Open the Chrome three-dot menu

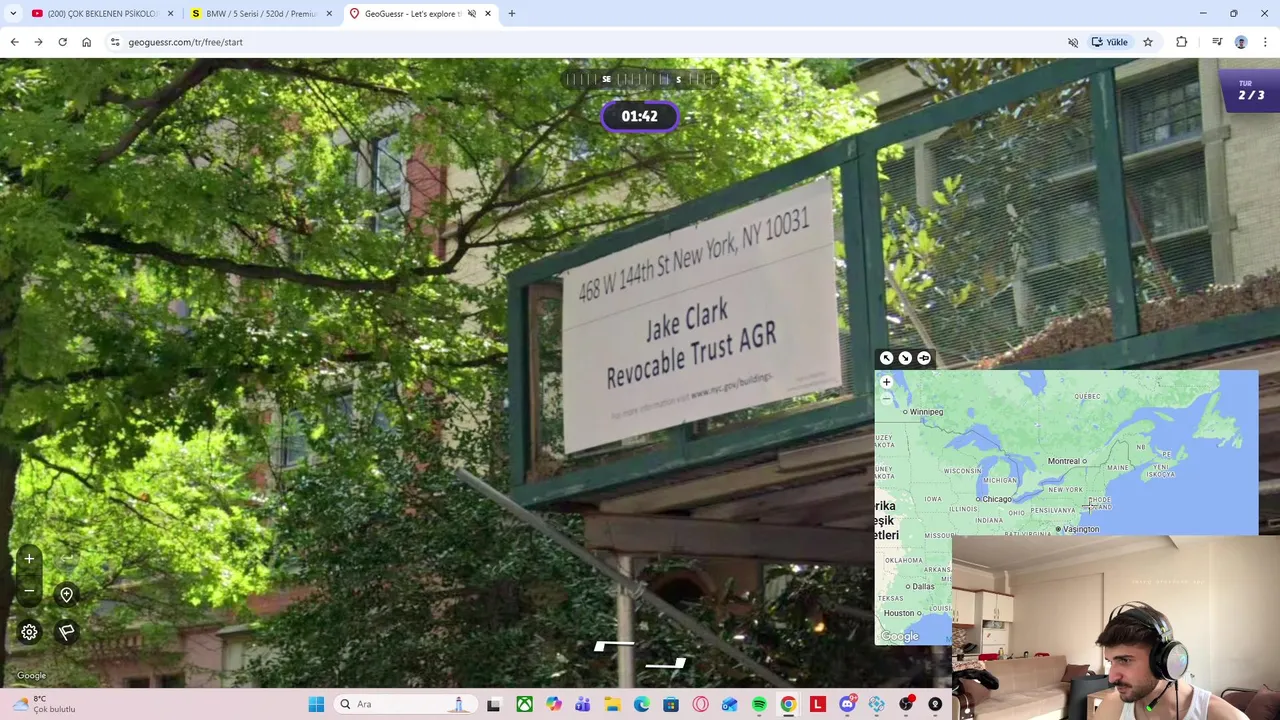(x=1266, y=42)
